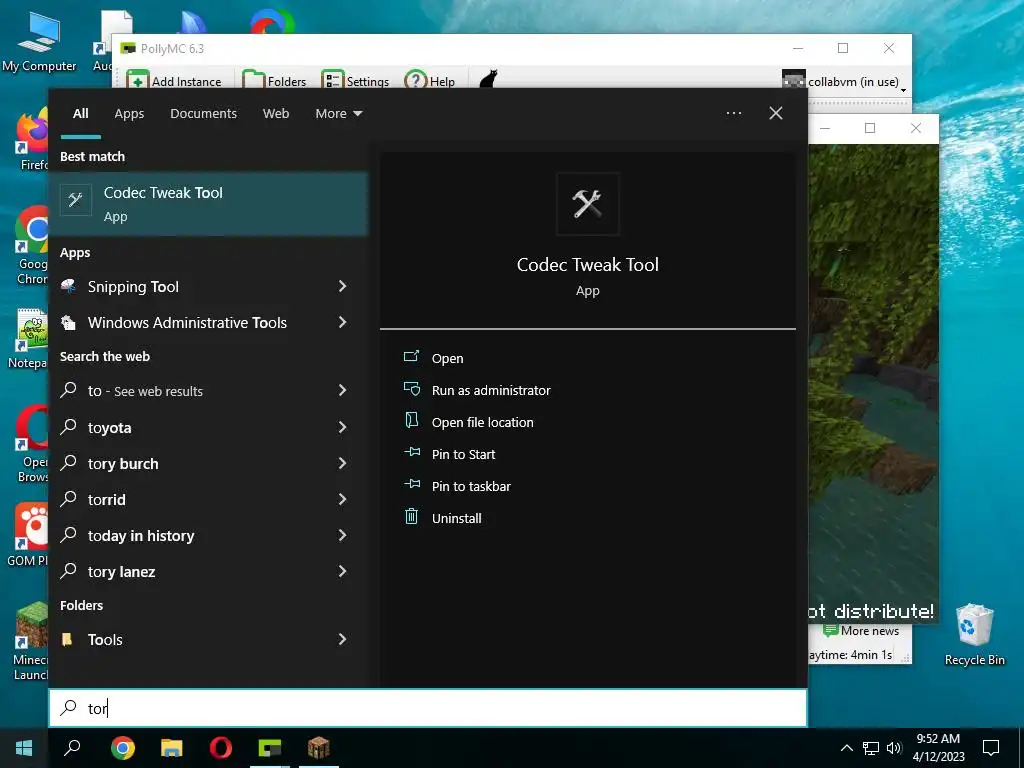Click the Codec Tweak Tool large preview icon
Viewport: 1024px width, 768px height.
(587, 204)
